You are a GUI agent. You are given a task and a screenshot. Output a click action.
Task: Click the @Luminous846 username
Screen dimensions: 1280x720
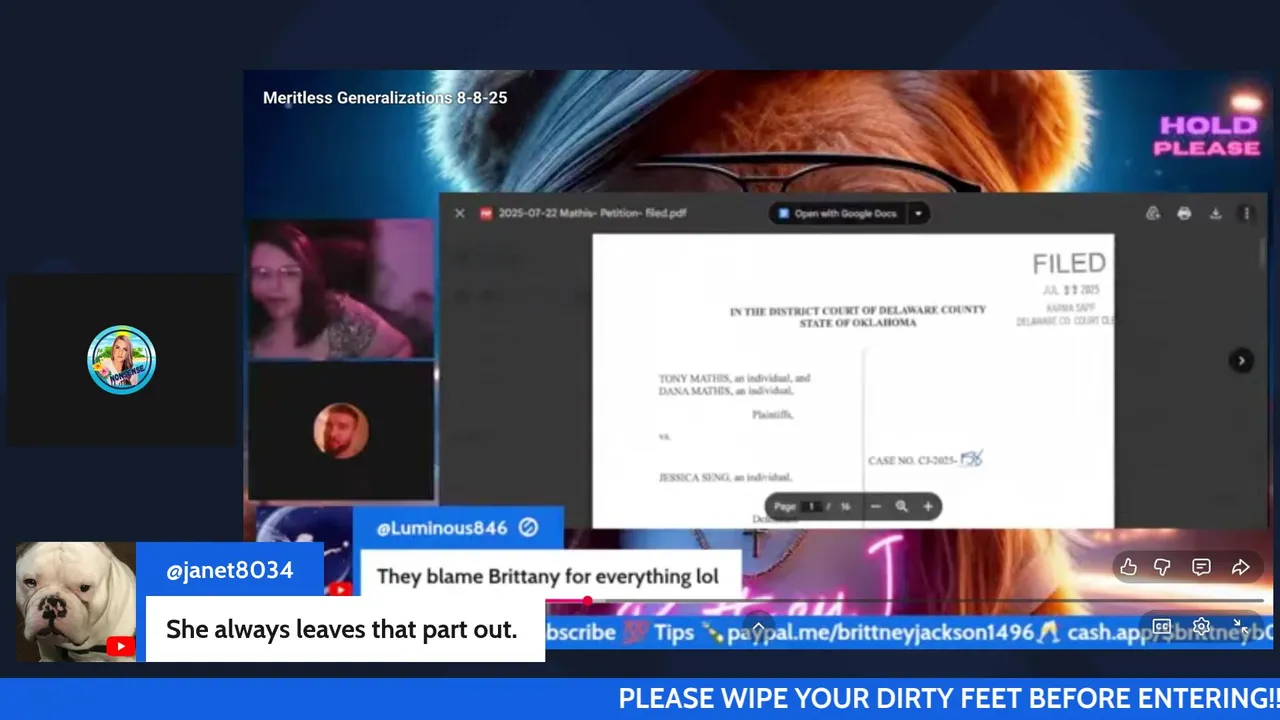[442, 527]
